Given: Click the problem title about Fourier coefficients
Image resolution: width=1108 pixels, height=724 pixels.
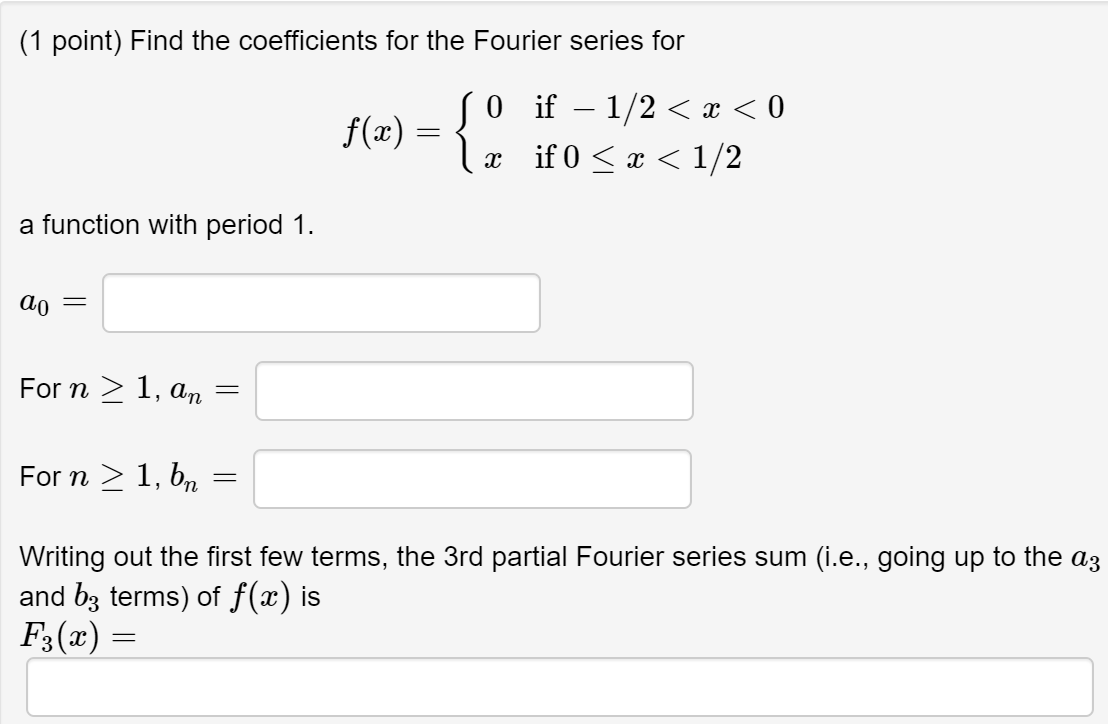Looking at the screenshot, I should pyautogui.click(x=400, y=40).
